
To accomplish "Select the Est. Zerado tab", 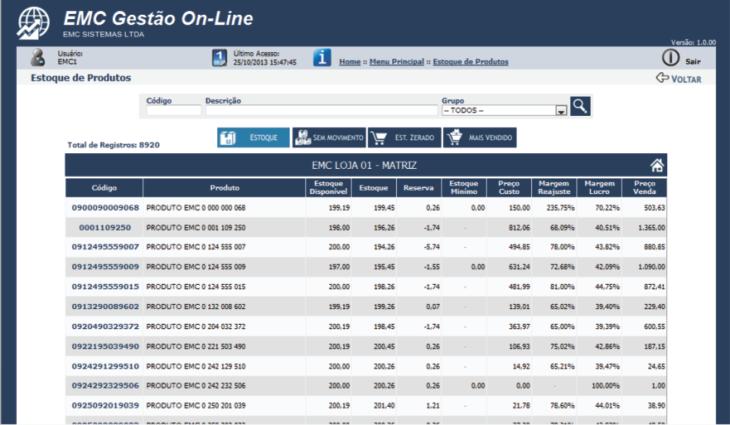I will (404, 138).
